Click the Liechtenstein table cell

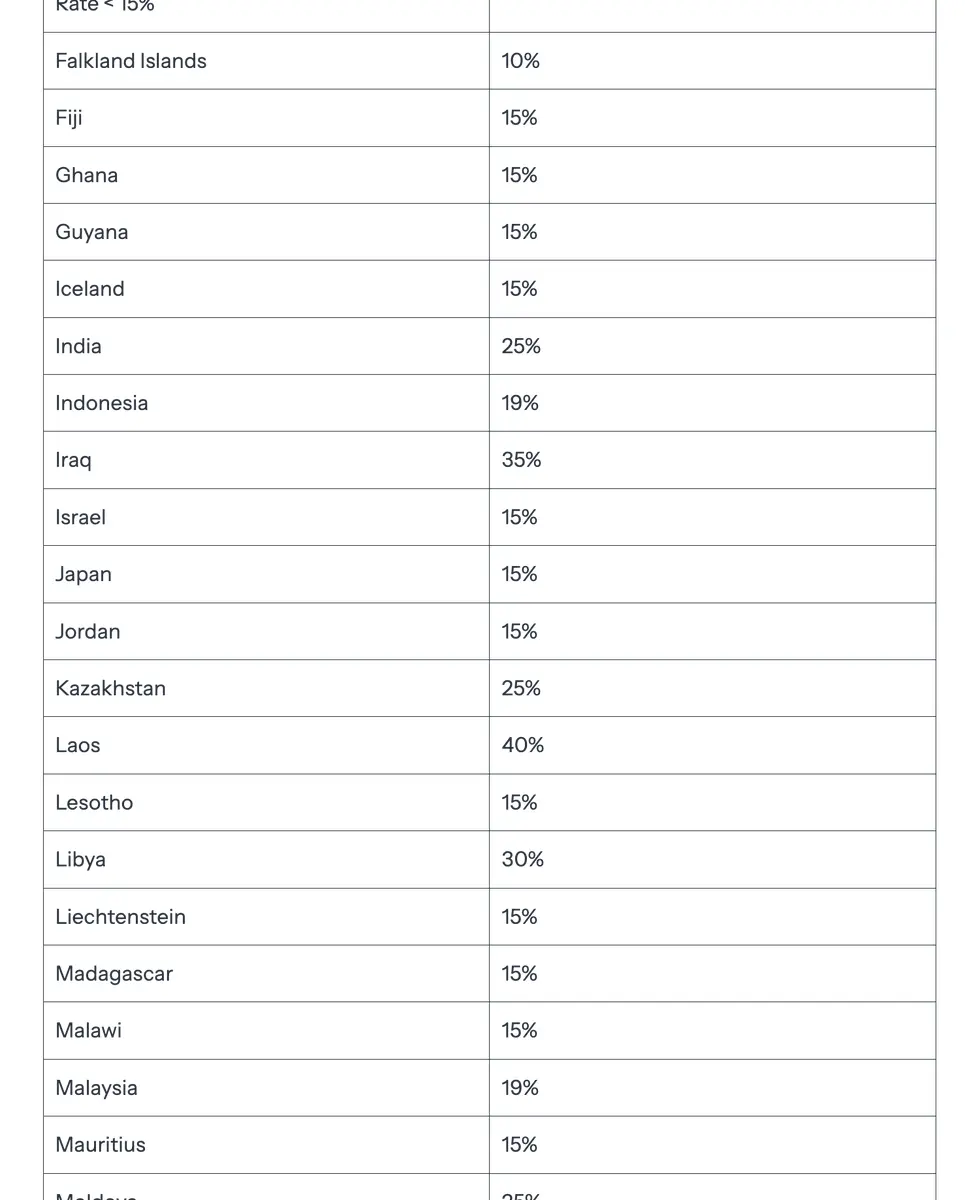click(x=266, y=917)
